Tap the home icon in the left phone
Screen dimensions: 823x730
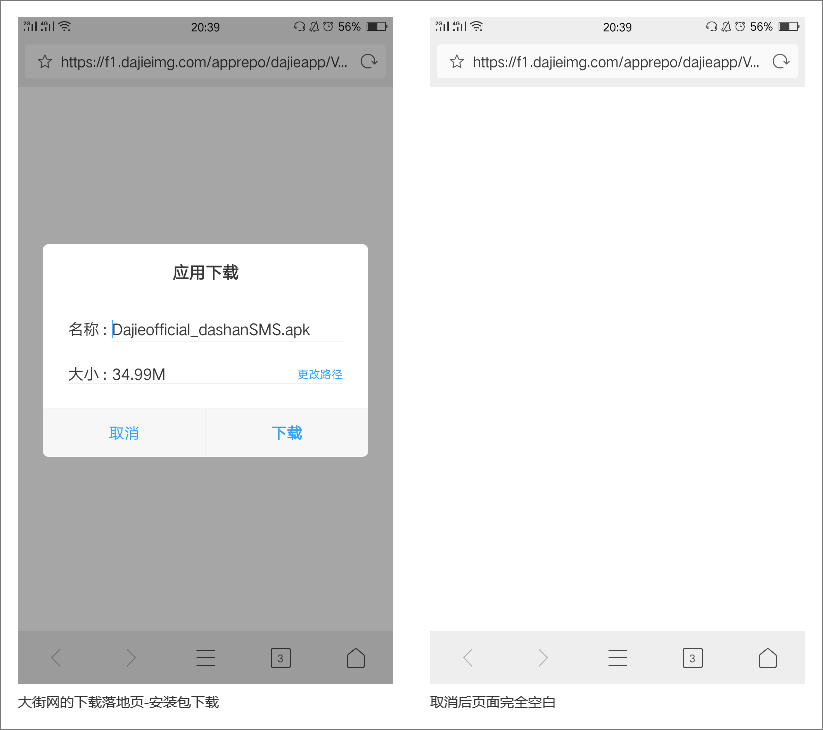[356, 657]
